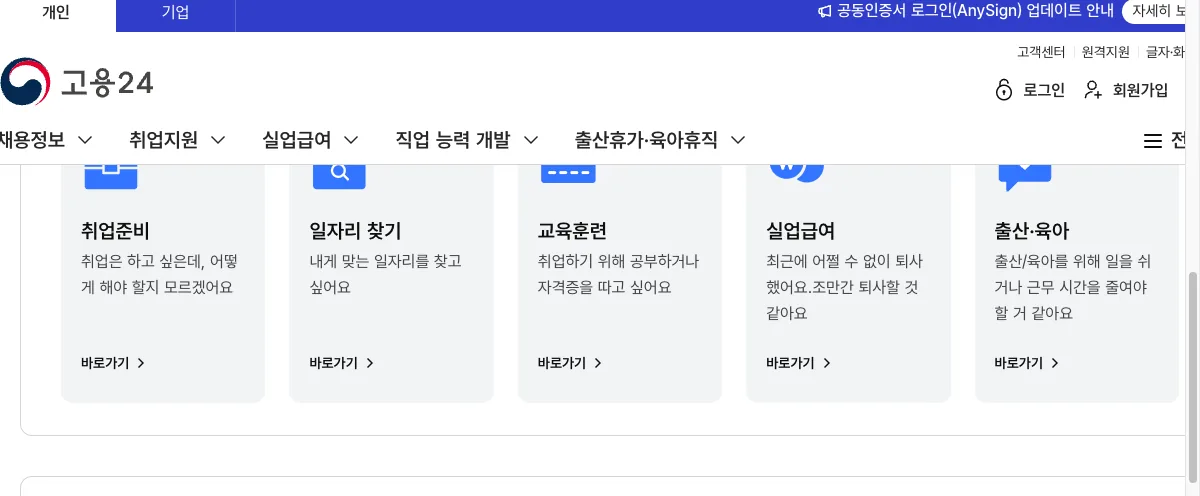The width and height of the screenshot is (1200, 496).
Task: Click the 교육훈련 card icon
Action: (x=568, y=173)
